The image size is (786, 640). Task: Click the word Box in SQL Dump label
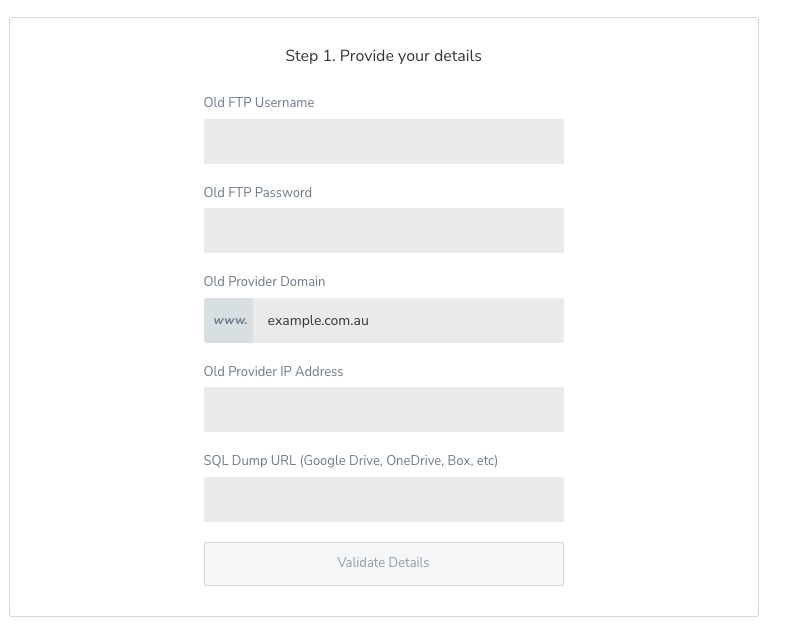(459, 461)
